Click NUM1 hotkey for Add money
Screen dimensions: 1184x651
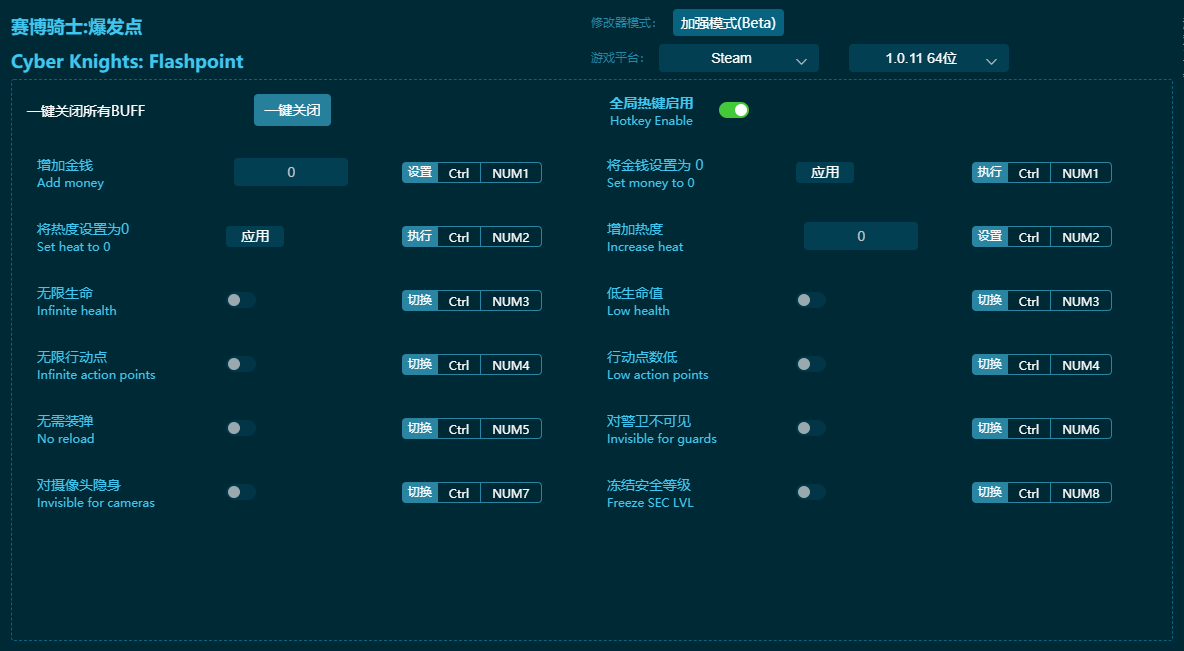point(510,173)
